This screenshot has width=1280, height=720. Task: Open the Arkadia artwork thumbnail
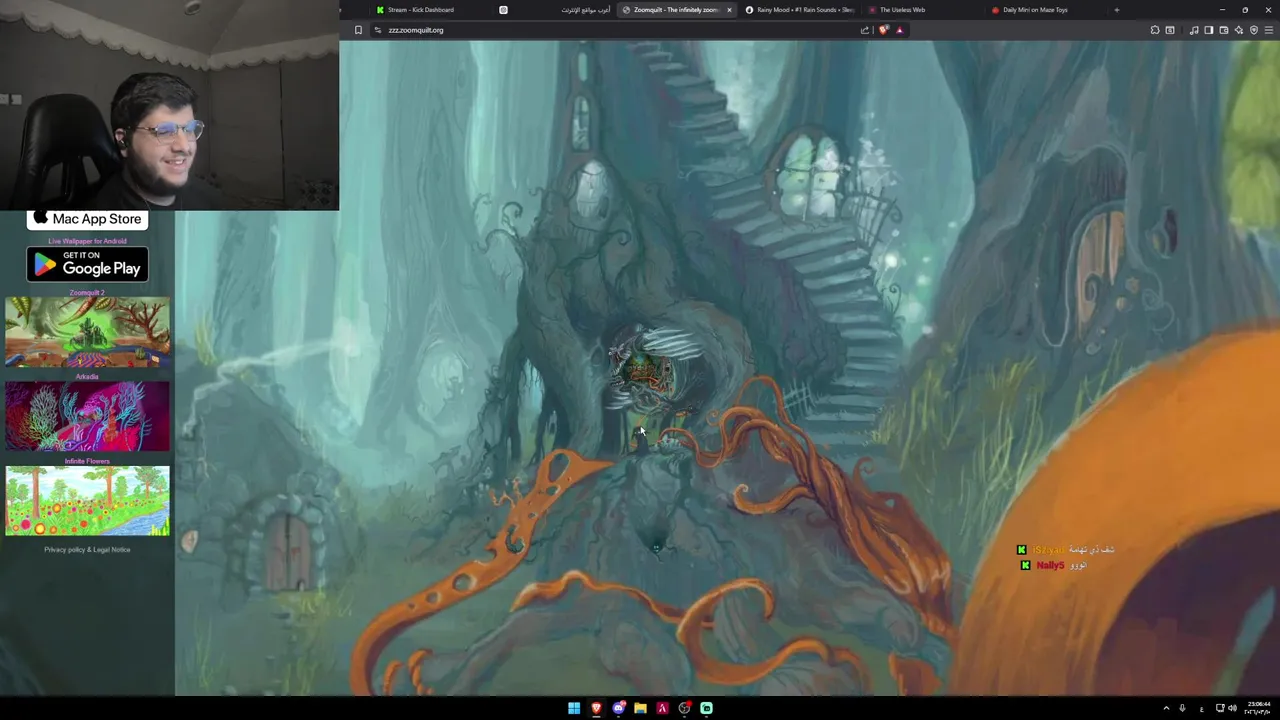click(x=87, y=416)
